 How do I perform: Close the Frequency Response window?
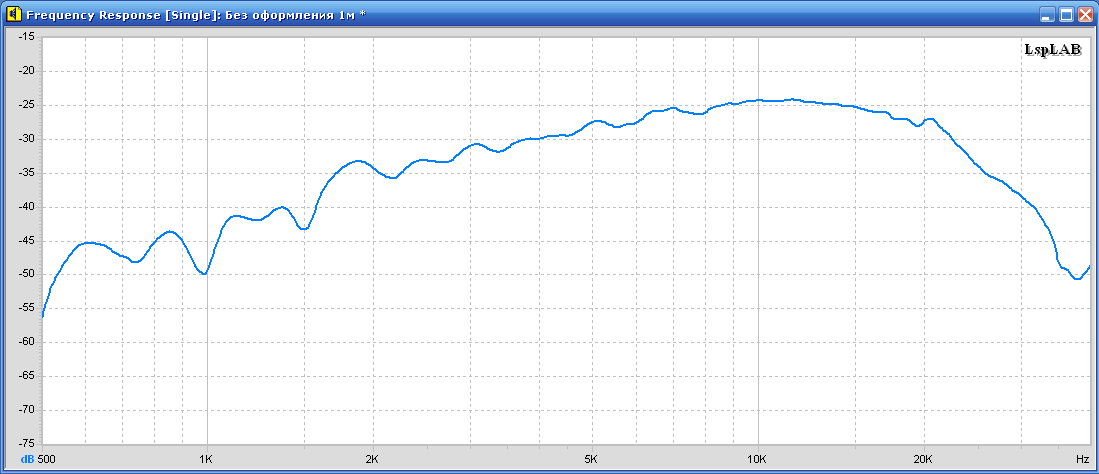[1084, 14]
